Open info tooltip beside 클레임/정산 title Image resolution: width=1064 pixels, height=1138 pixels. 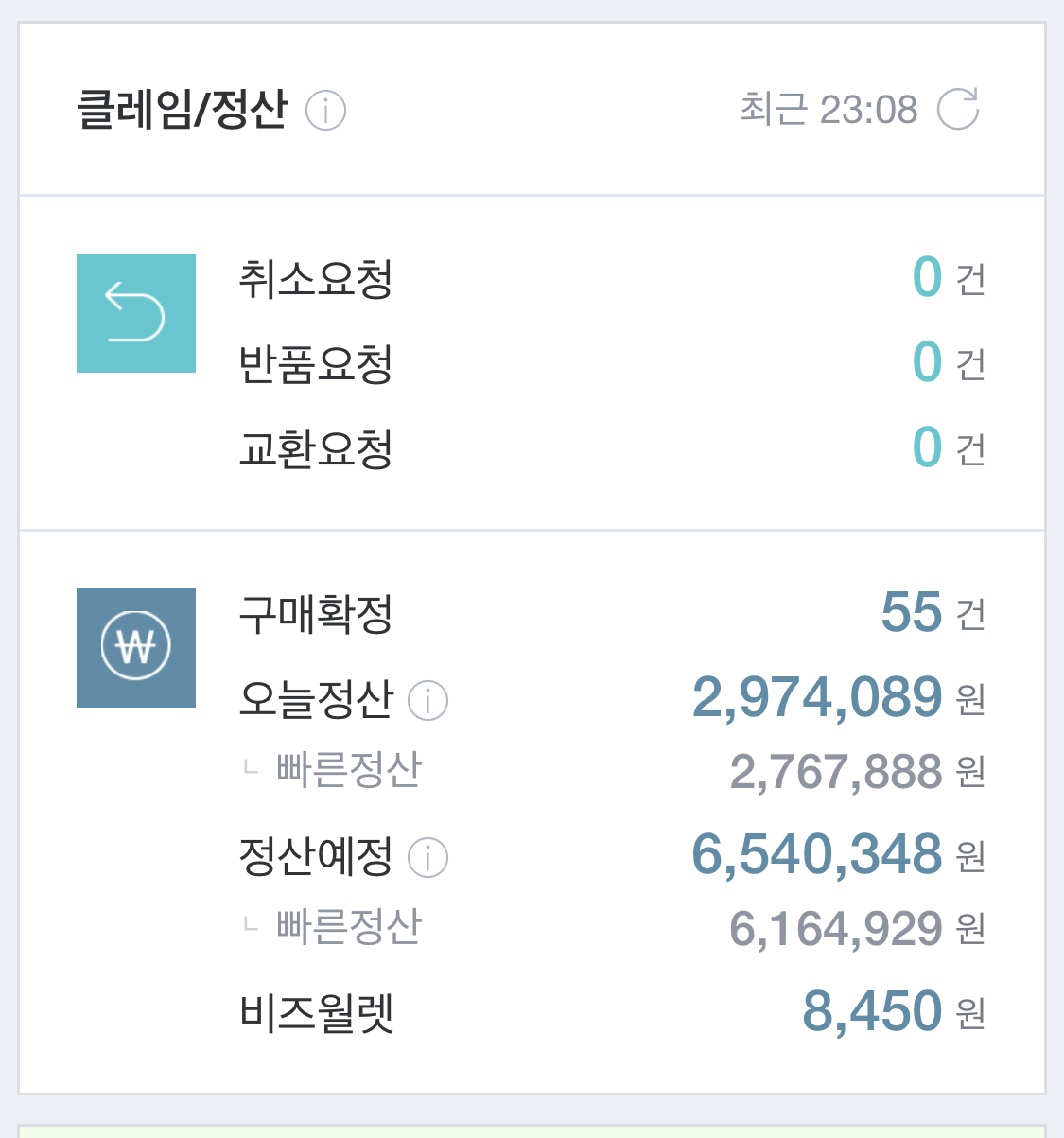coord(325,111)
